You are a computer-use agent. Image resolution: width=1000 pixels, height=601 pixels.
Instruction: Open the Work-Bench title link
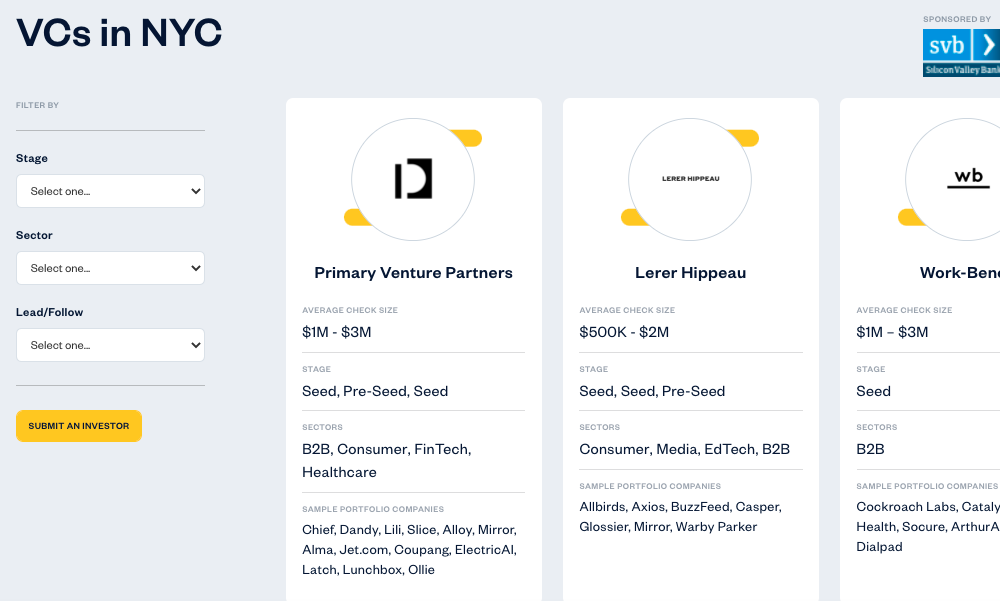[x=960, y=273]
